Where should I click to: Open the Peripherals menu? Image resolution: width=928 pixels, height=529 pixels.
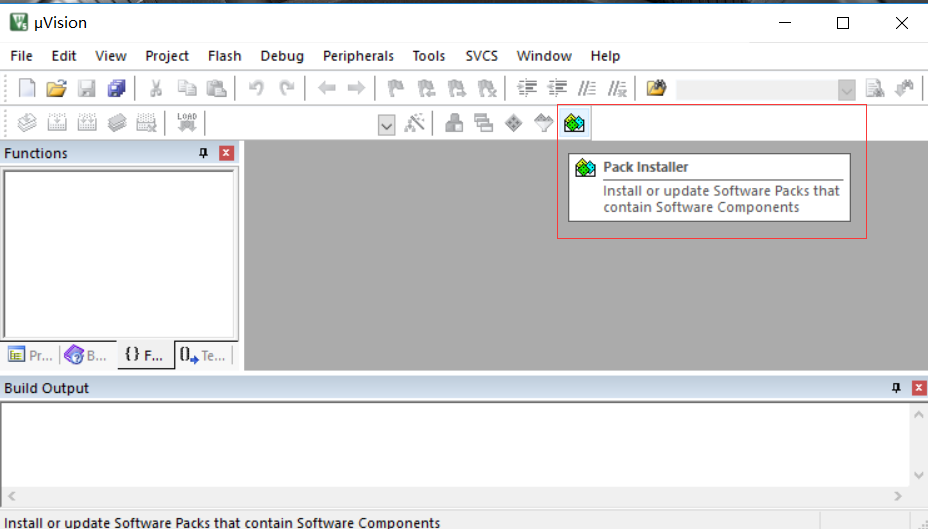click(358, 56)
